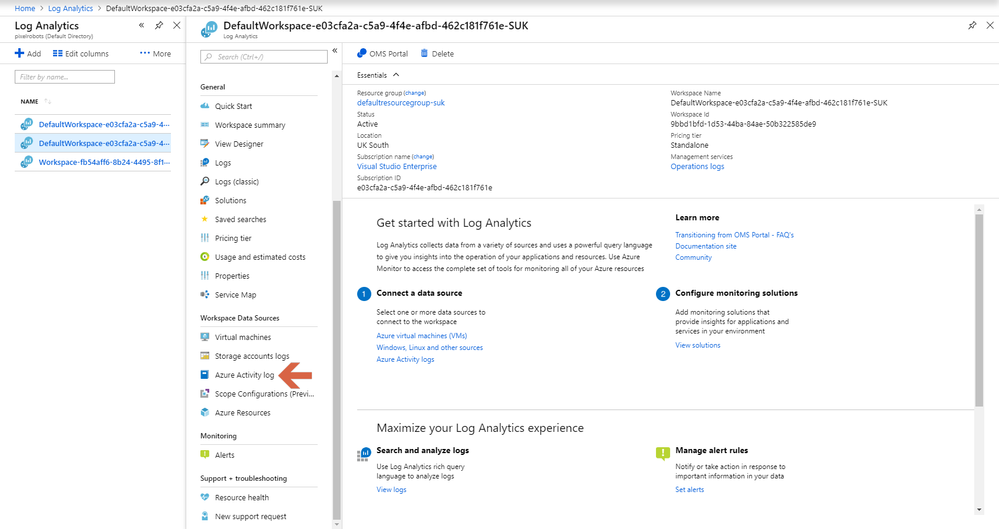Viewport: 999px width, 529px height.
Task: Open Transitioning from OMS Portal FAQ's
Action: (735, 235)
